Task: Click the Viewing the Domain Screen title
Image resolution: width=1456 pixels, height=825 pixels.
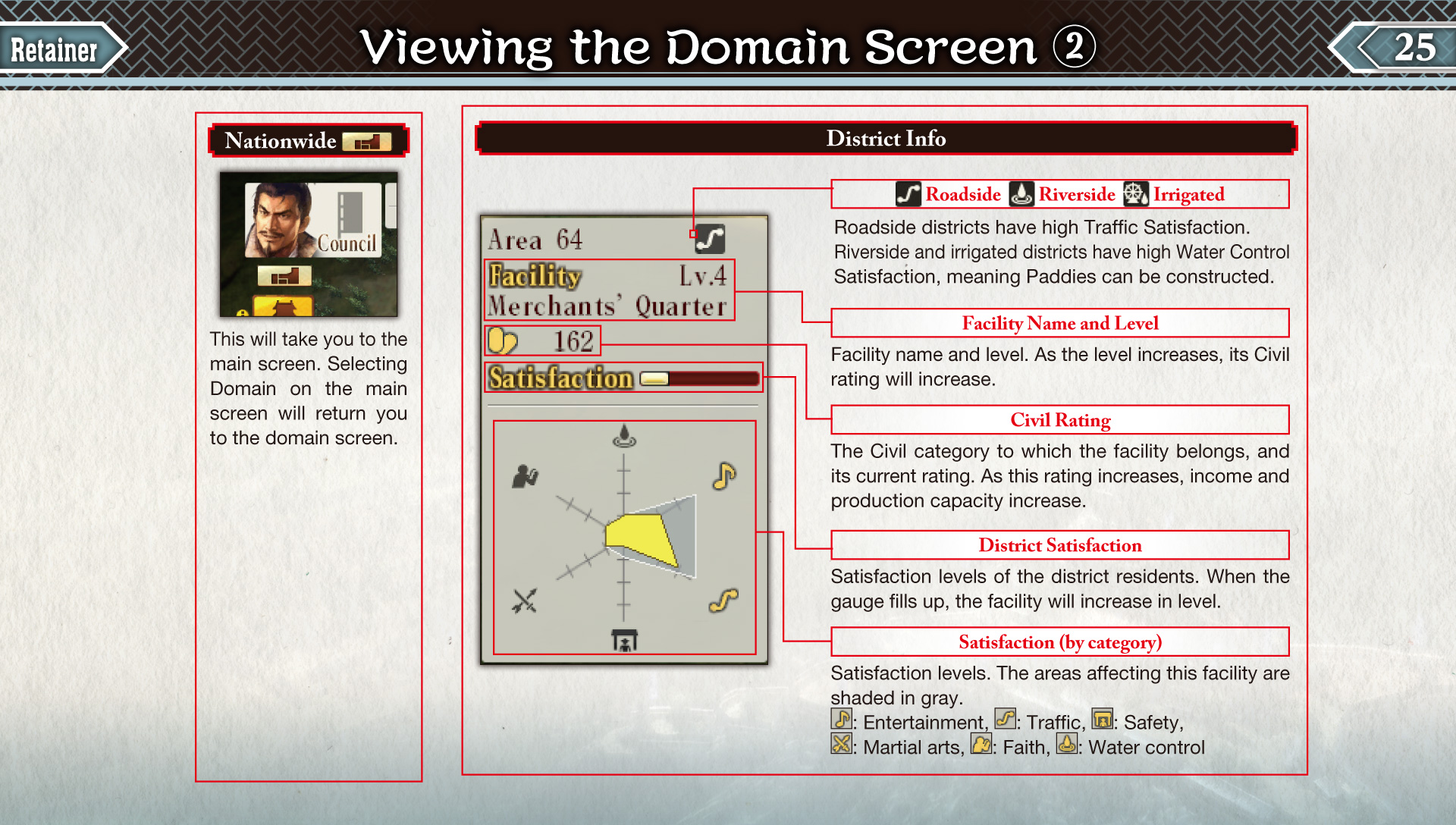Action: (x=728, y=47)
